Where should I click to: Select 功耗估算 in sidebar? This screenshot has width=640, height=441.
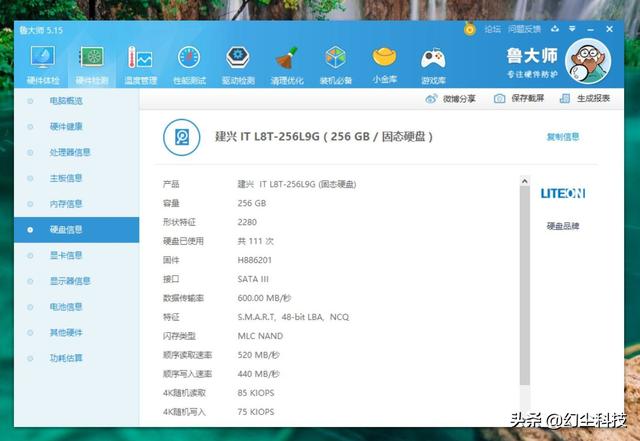pyautogui.click(x=76, y=358)
